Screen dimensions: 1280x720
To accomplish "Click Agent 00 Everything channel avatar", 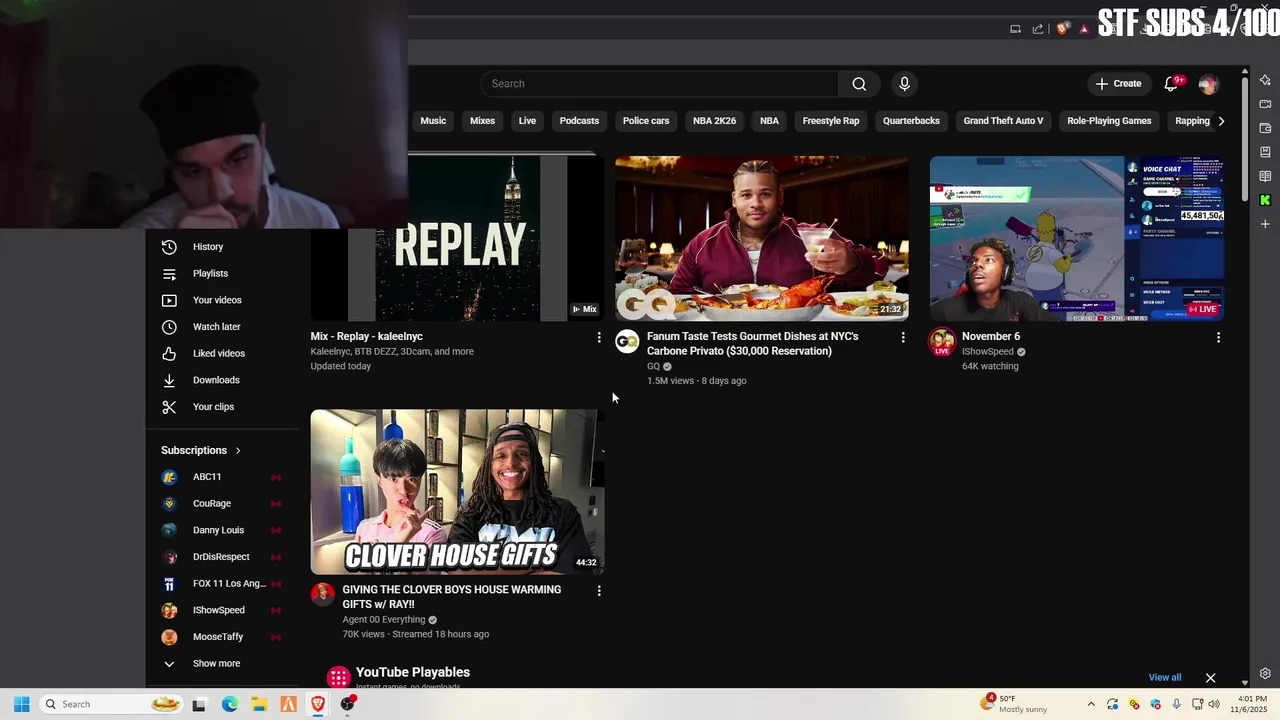I will [322, 595].
